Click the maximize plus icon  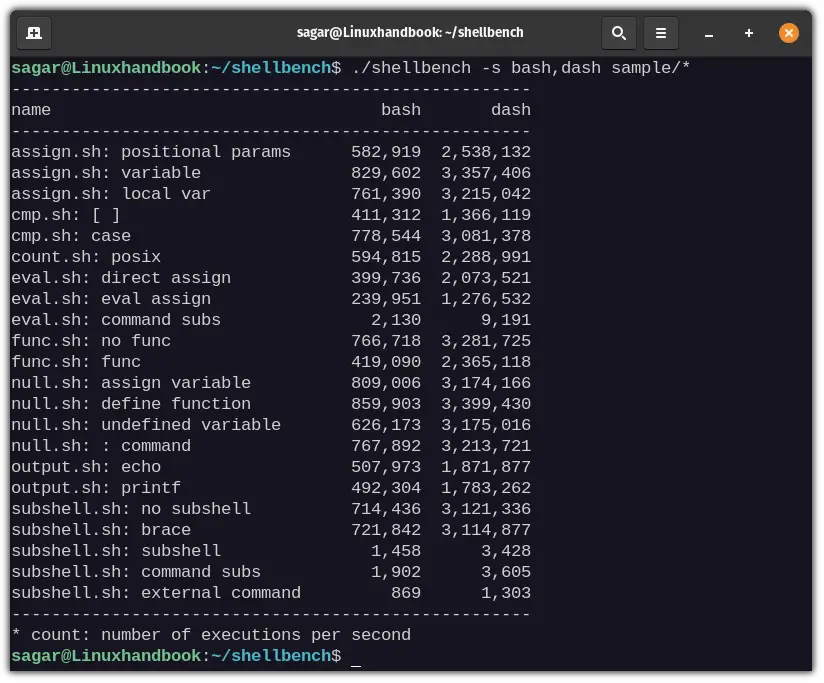(x=748, y=33)
